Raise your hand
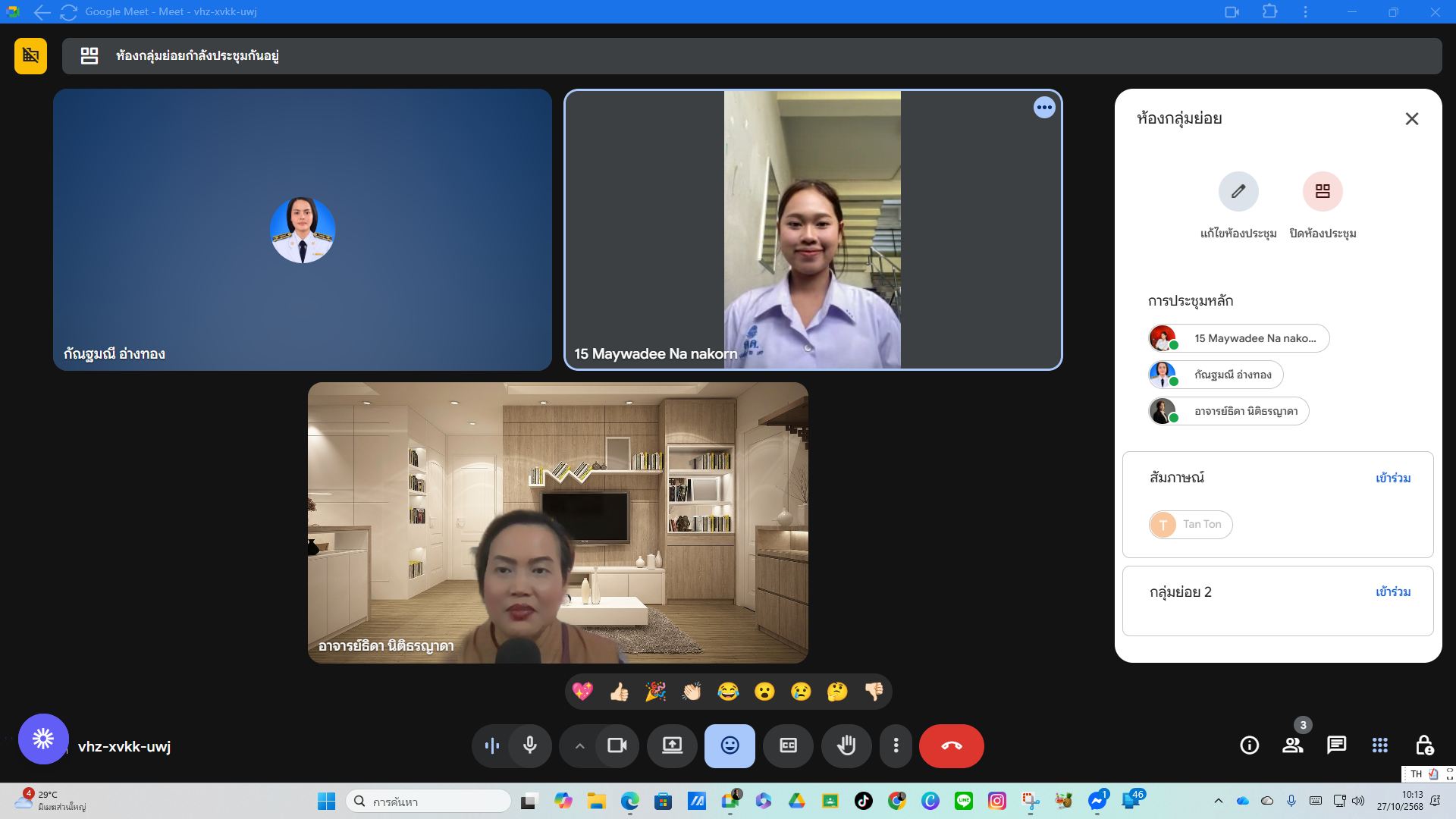The image size is (1456, 819). (846, 746)
